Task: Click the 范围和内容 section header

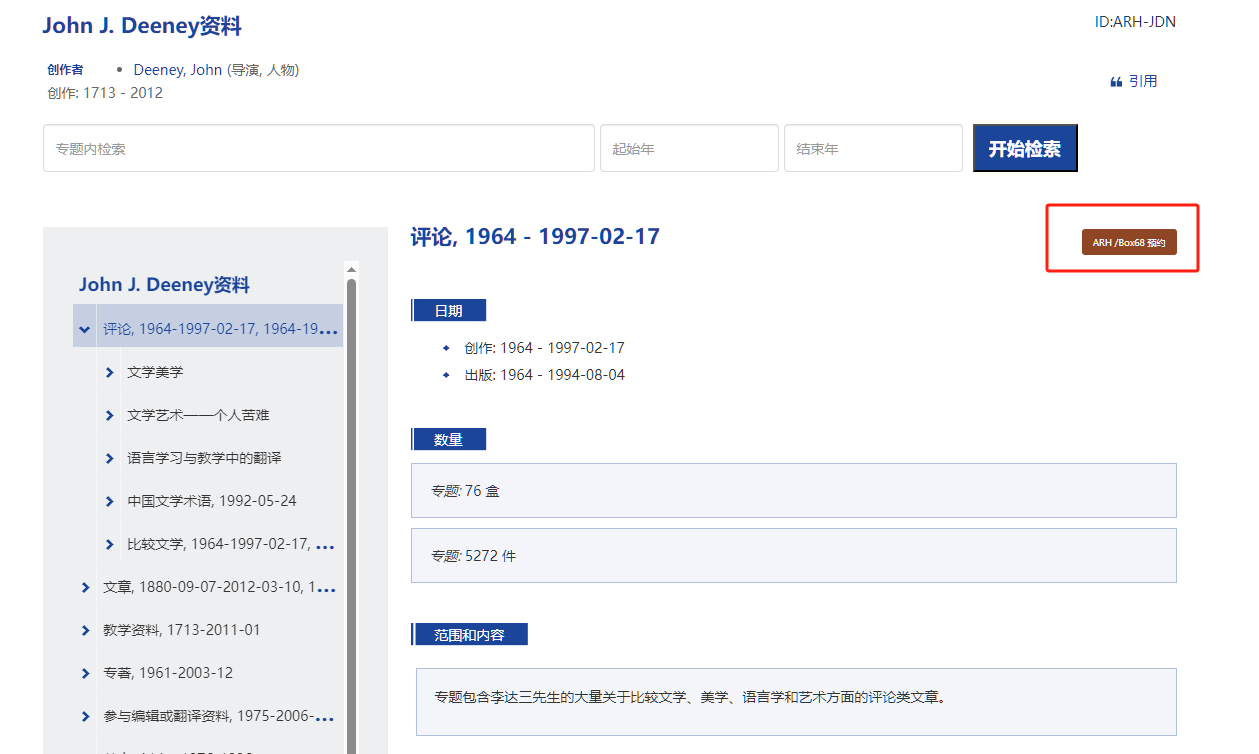Action: [470, 635]
